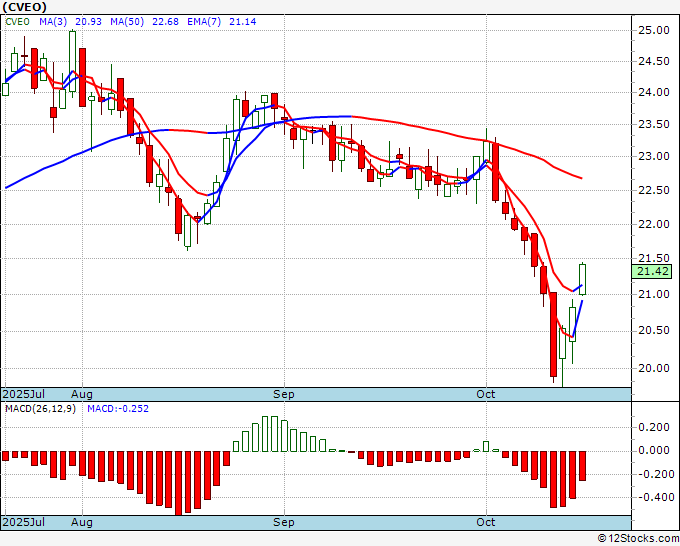Click the latest green candlestick at far right
680x546 pixels.
coord(583,279)
